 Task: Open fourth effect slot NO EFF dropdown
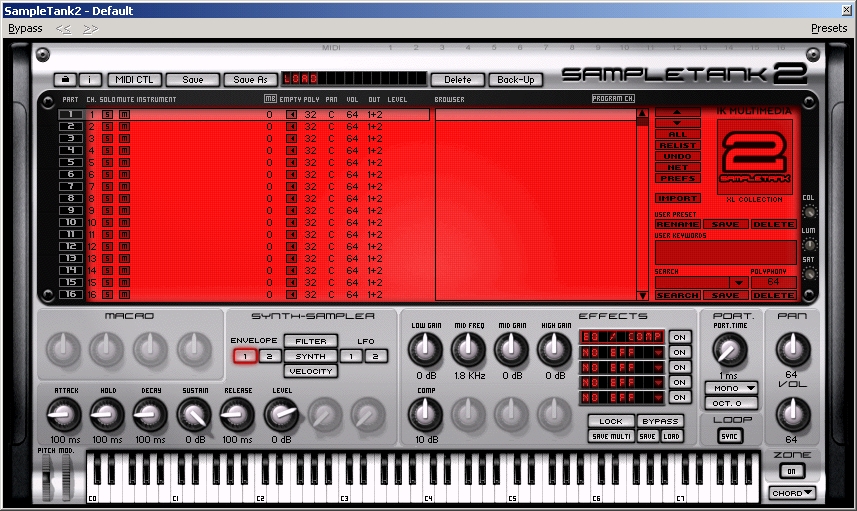coord(659,383)
